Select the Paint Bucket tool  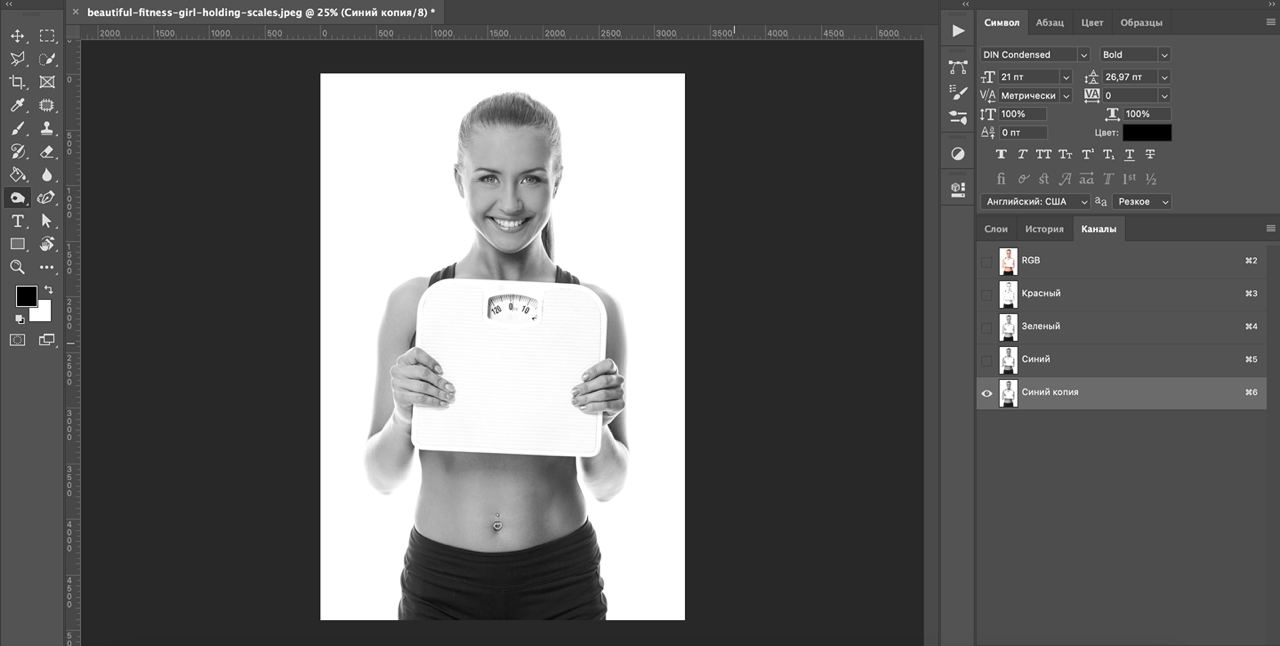tap(17, 174)
